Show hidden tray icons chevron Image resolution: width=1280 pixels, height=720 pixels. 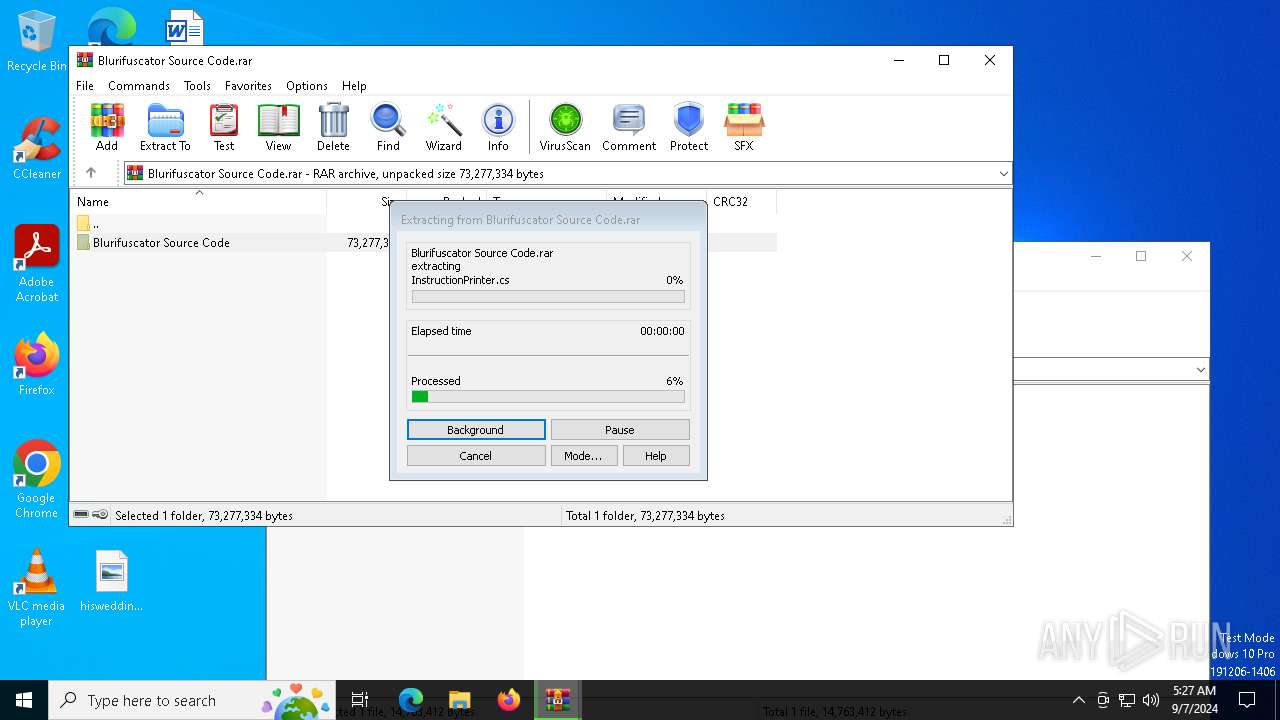coord(1078,700)
